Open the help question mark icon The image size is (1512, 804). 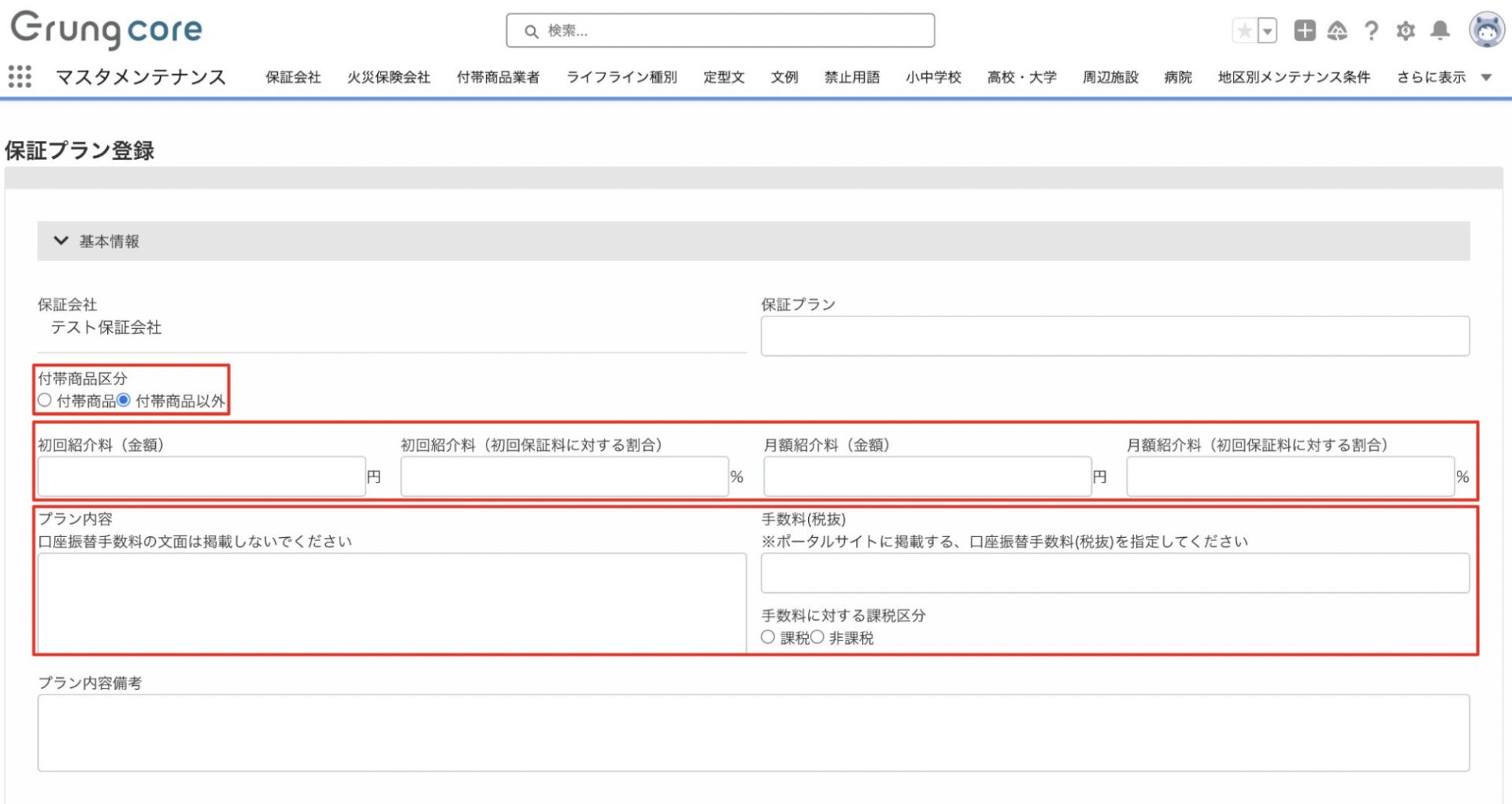(x=1371, y=31)
